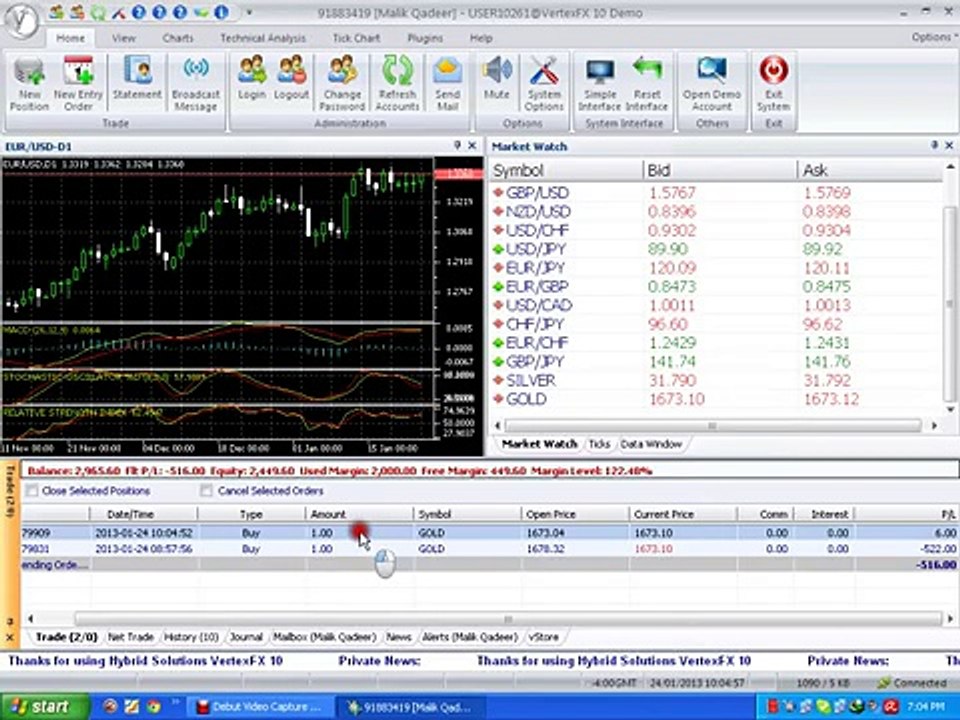The height and width of the screenshot is (720, 960).
Task: Switch to Ticks tab
Action: click(x=599, y=444)
